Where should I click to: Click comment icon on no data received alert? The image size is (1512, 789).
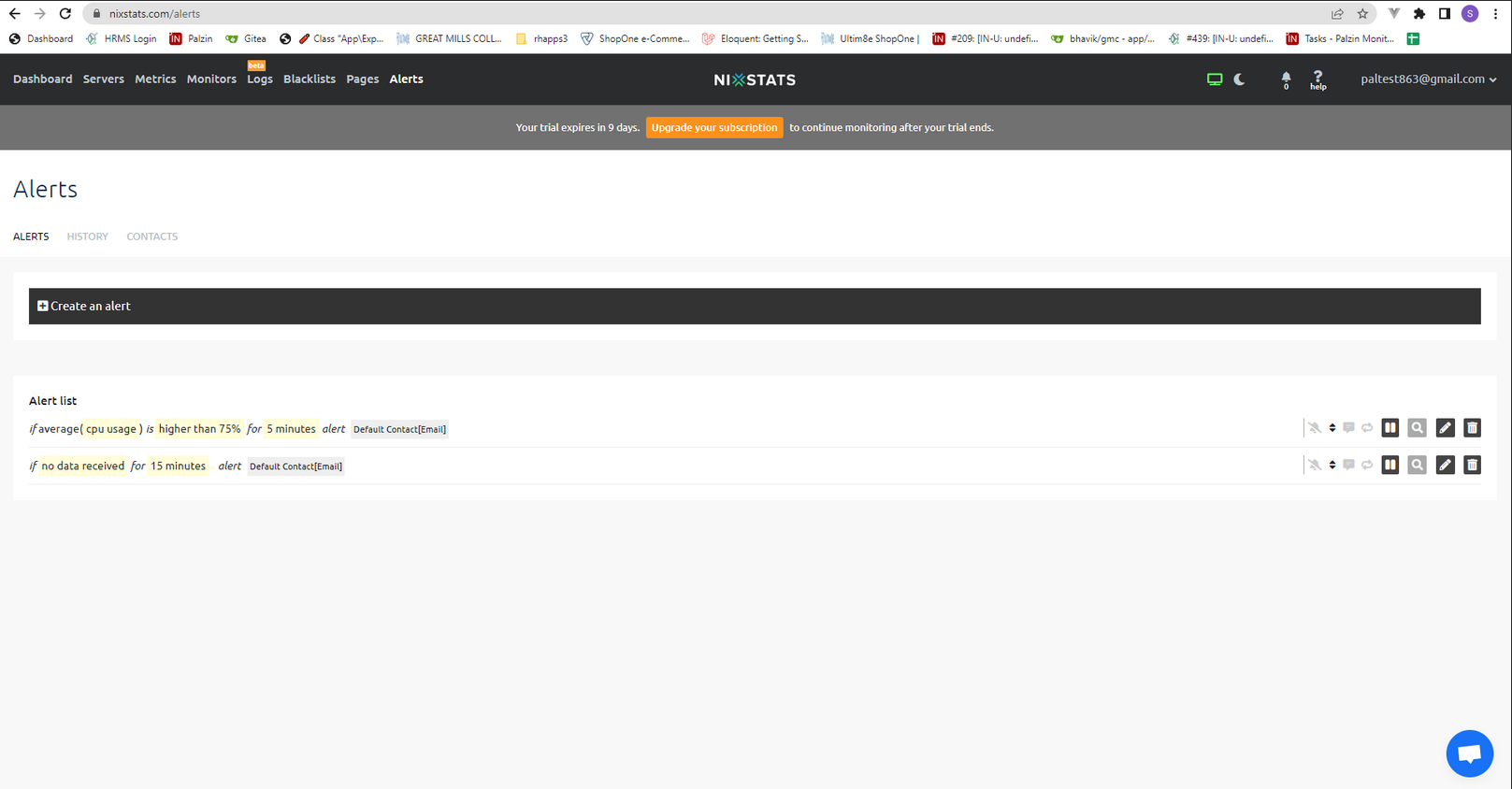pyautogui.click(x=1348, y=465)
